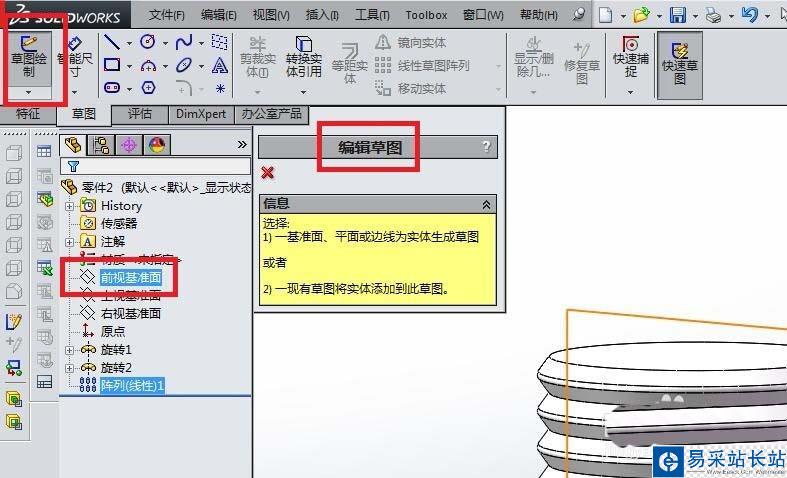Image resolution: width=787 pixels, height=478 pixels.
Task: Click Quick Snaps (快速捕捉) tool
Action: tap(630, 57)
